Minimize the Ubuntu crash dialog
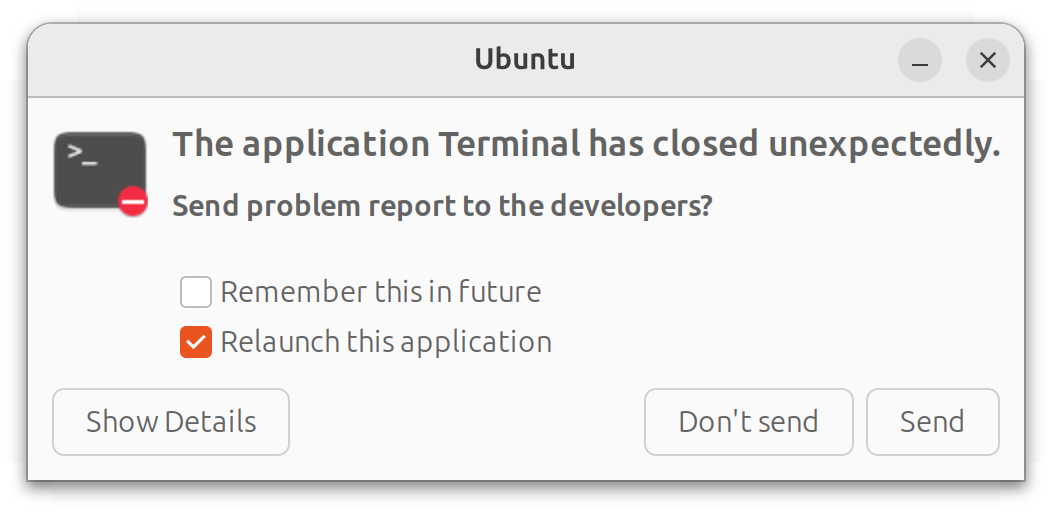 click(920, 61)
